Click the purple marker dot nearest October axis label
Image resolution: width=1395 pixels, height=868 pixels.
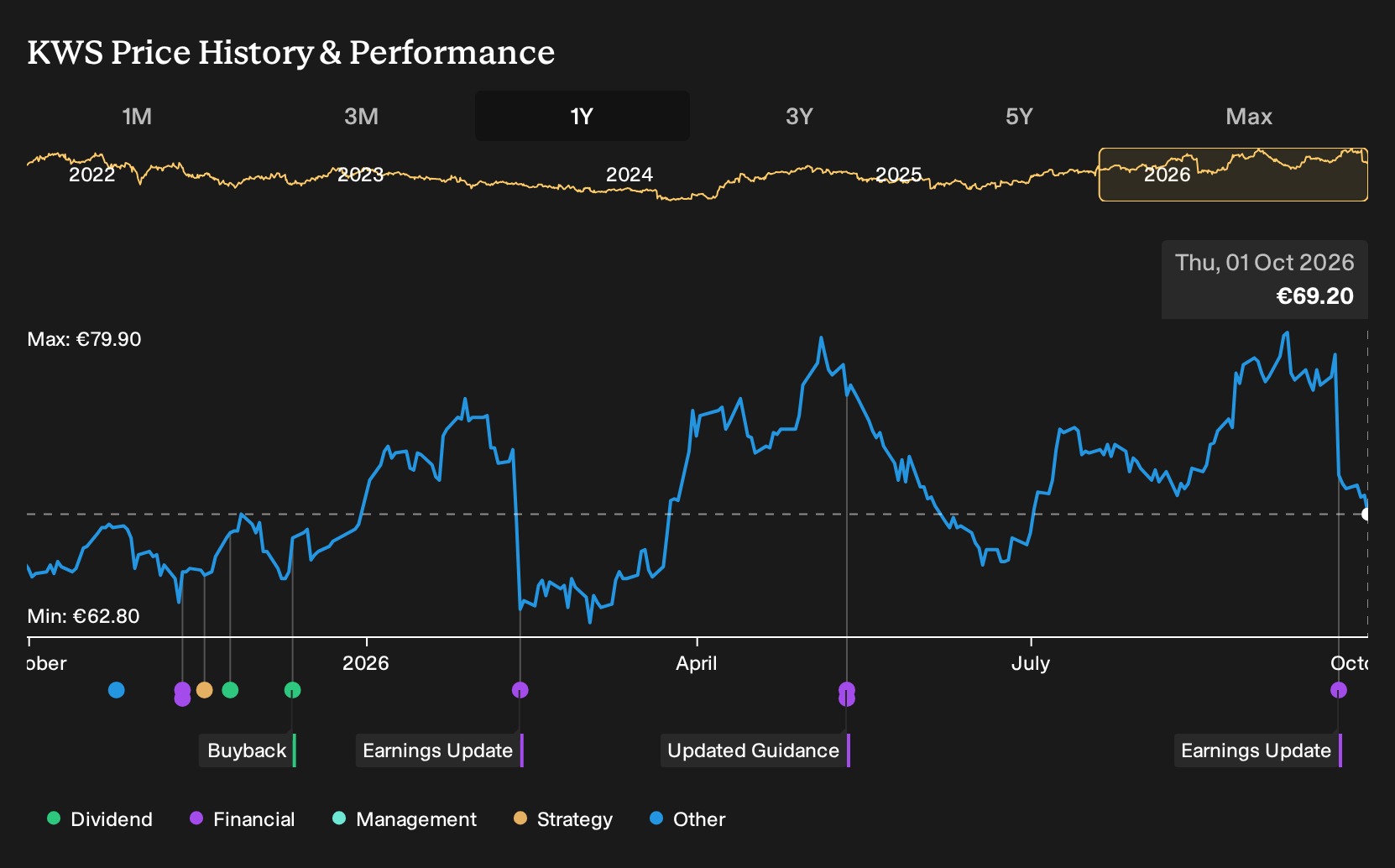pos(1339,690)
